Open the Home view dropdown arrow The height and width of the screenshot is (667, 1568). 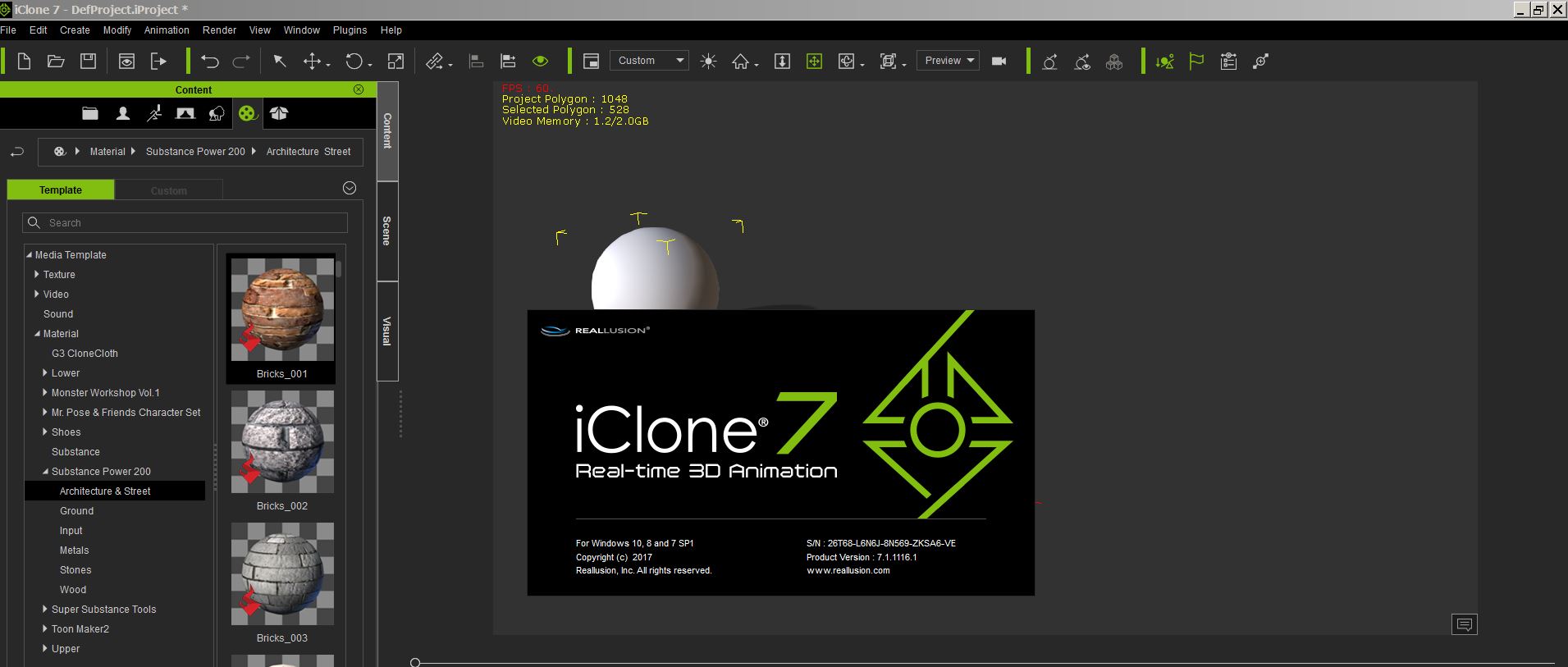pyautogui.click(x=756, y=64)
